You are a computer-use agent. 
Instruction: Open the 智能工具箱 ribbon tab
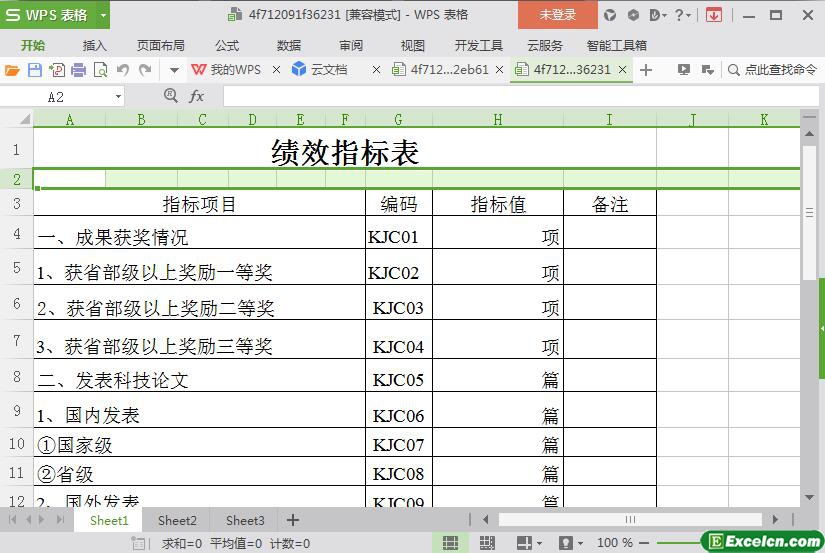tap(617, 46)
